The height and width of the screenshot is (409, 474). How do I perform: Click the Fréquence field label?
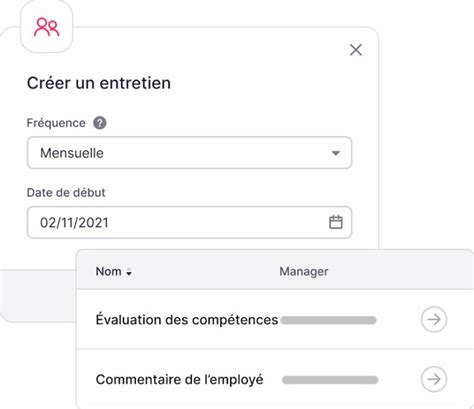56,123
